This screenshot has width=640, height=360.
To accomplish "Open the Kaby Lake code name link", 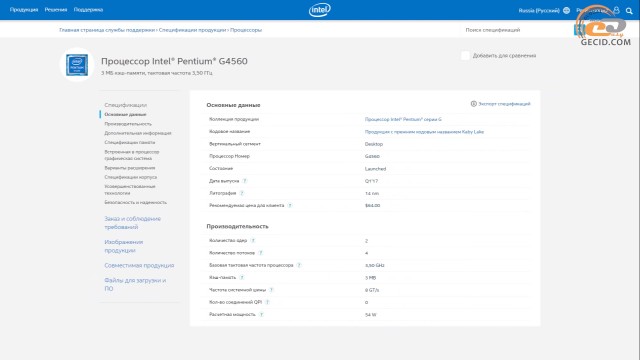I will coord(424,132).
